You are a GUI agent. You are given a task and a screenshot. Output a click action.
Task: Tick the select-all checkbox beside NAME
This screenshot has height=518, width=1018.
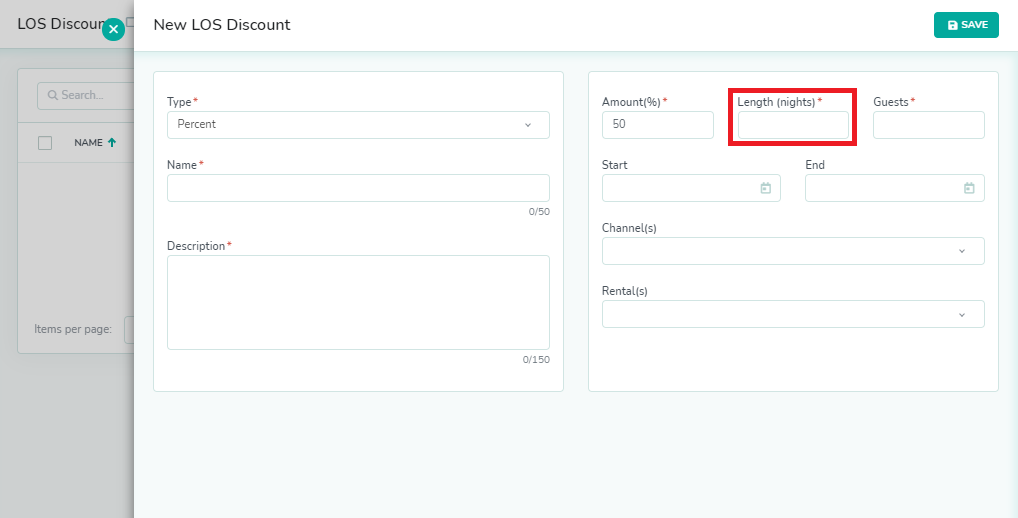(x=45, y=143)
